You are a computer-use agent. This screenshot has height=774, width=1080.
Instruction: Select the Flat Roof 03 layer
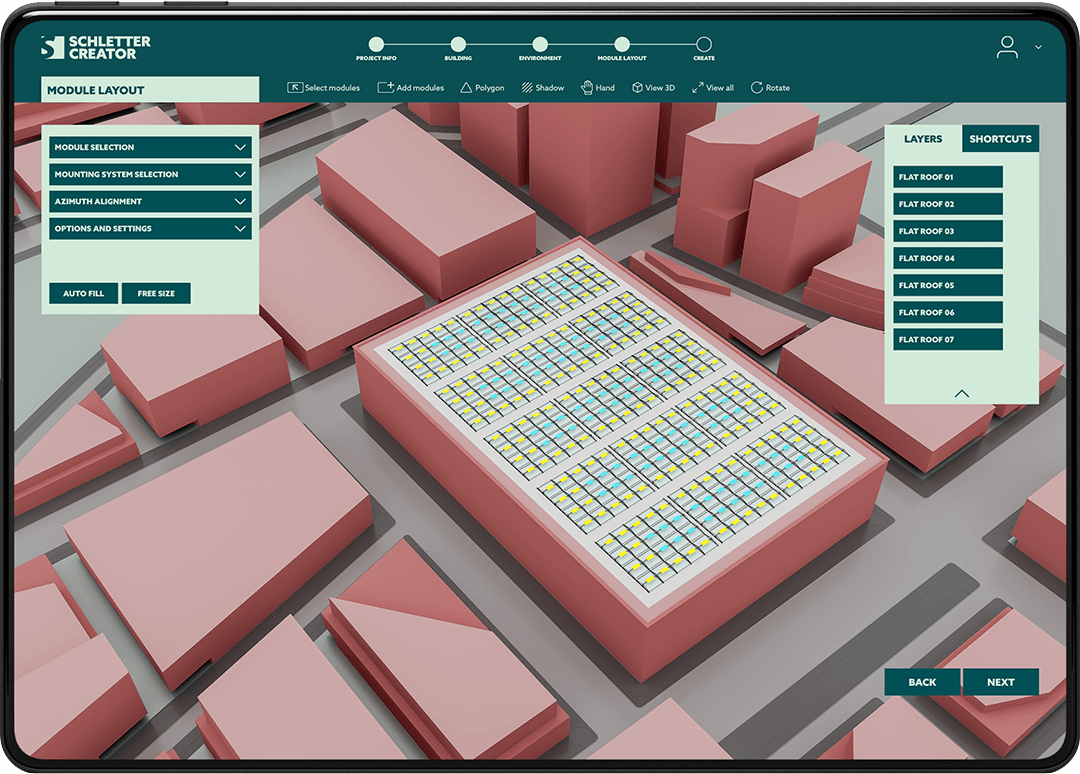point(948,231)
